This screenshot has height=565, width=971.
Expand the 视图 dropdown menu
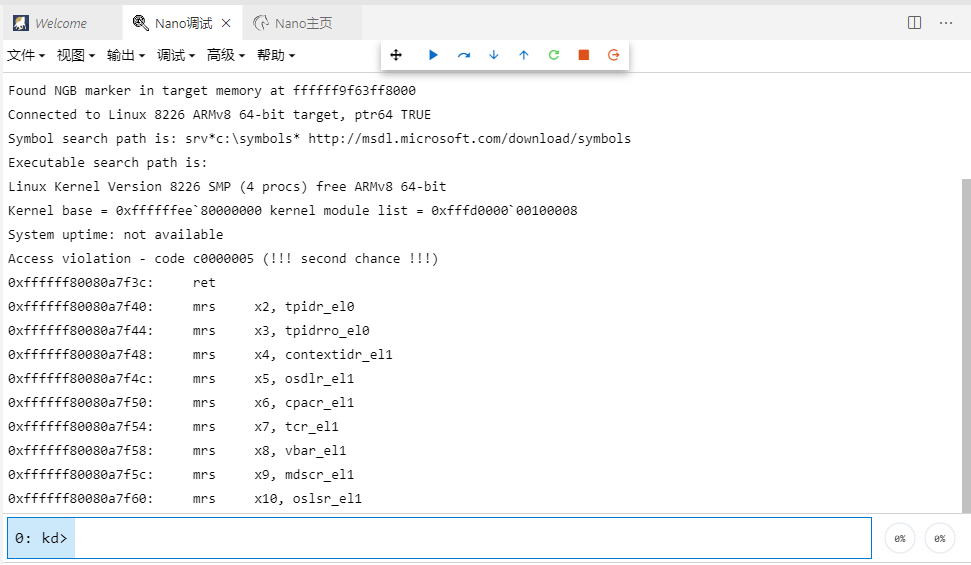pos(76,55)
